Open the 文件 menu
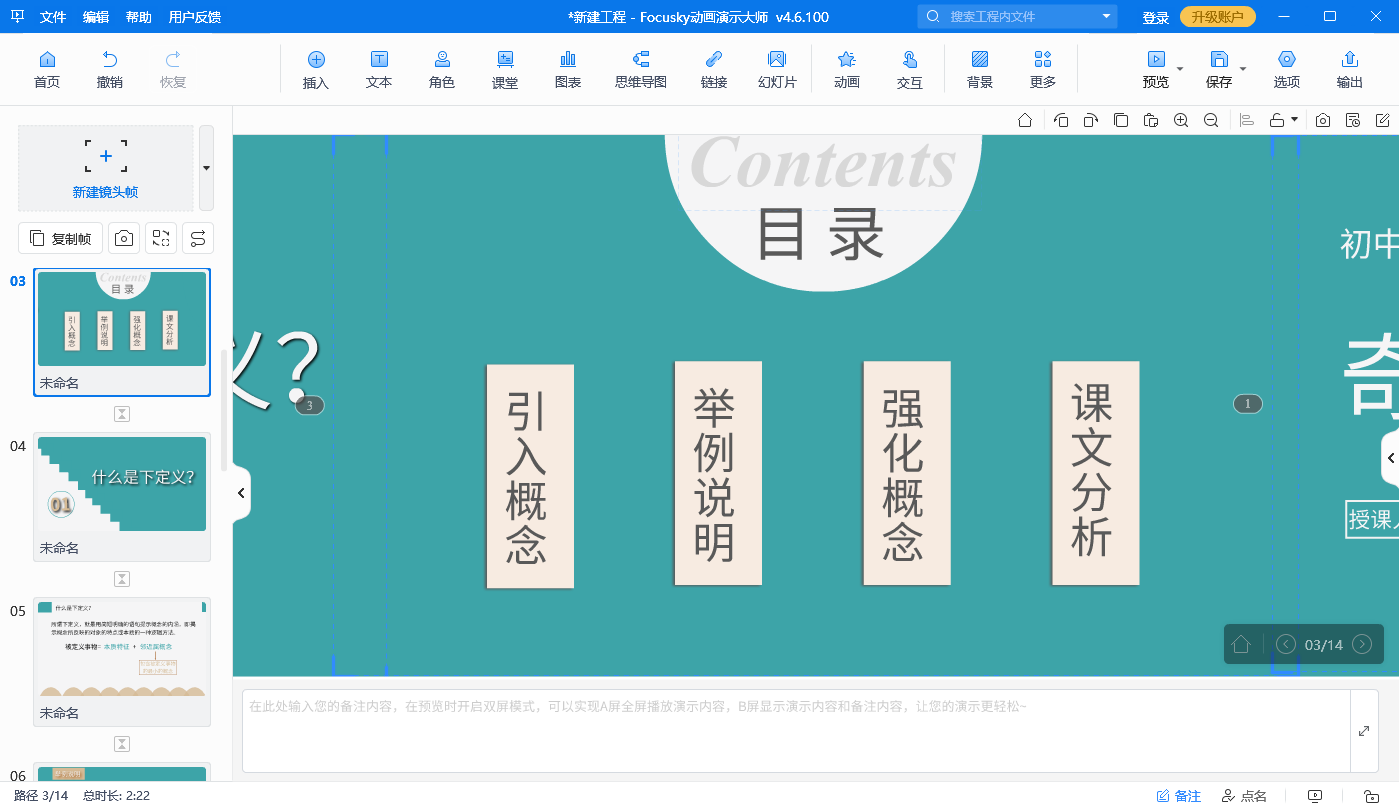 [53, 17]
